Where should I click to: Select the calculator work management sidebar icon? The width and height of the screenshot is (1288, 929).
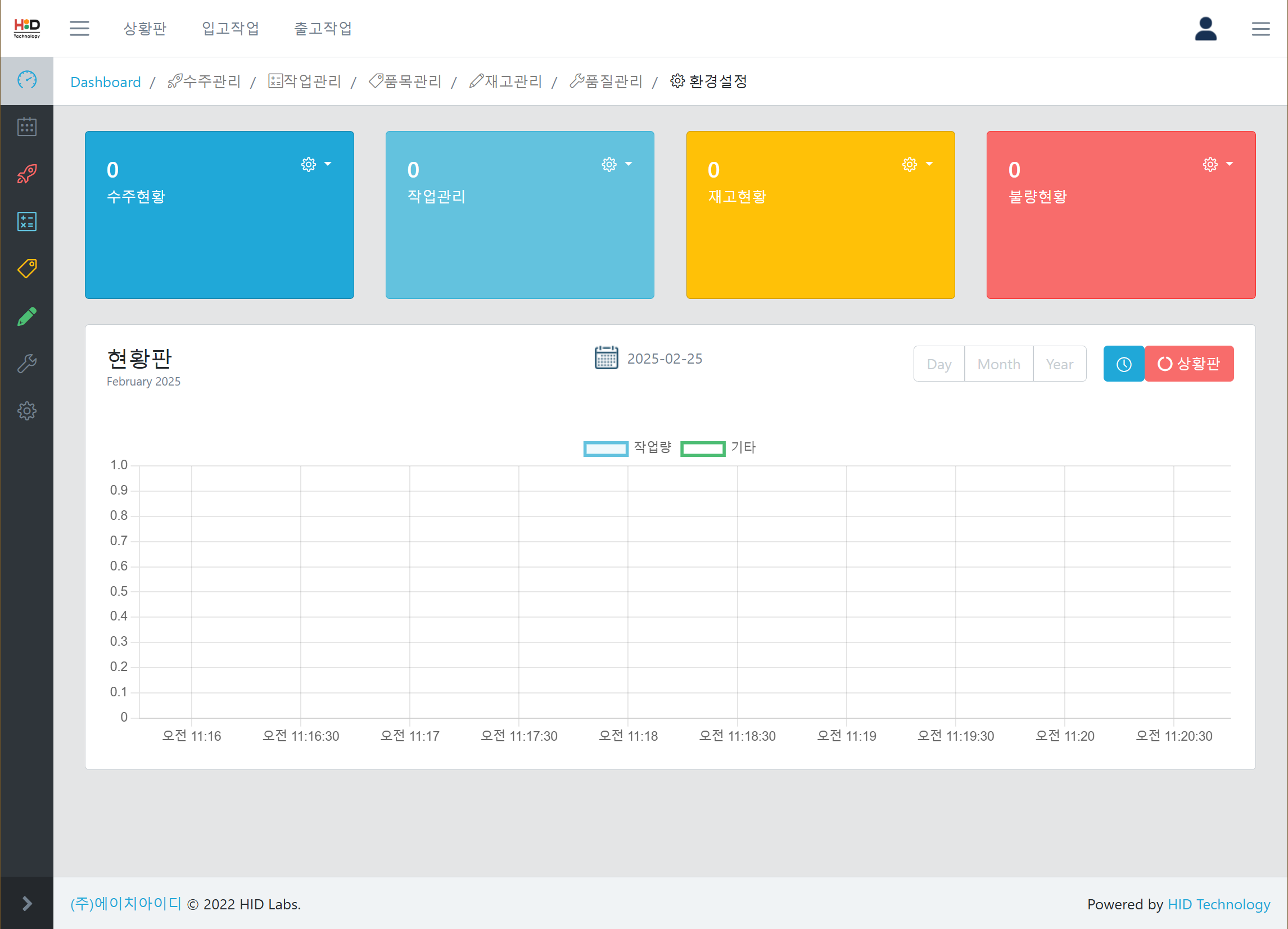click(26, 221)
